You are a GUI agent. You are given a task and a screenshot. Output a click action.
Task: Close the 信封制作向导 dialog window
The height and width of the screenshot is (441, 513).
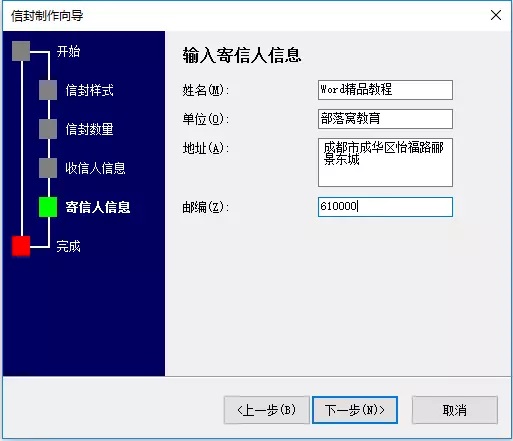[496, 15]
